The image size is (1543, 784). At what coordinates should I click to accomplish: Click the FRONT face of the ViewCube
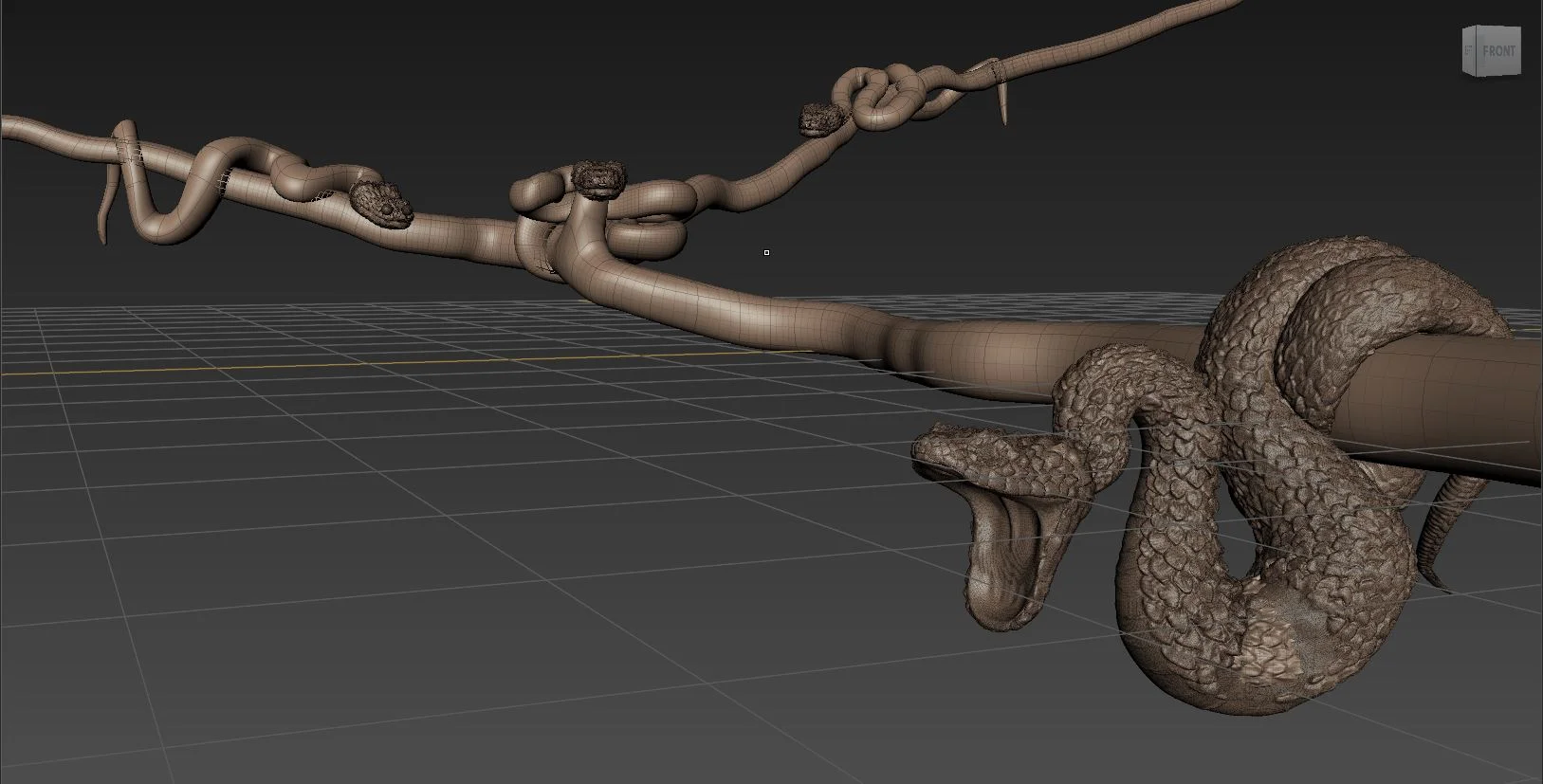point(1498,50)
